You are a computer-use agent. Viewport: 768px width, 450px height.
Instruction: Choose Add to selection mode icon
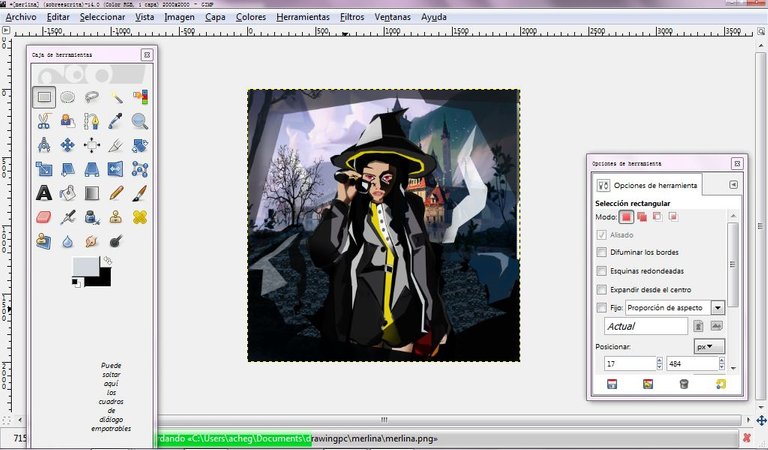tap(642, 216)
